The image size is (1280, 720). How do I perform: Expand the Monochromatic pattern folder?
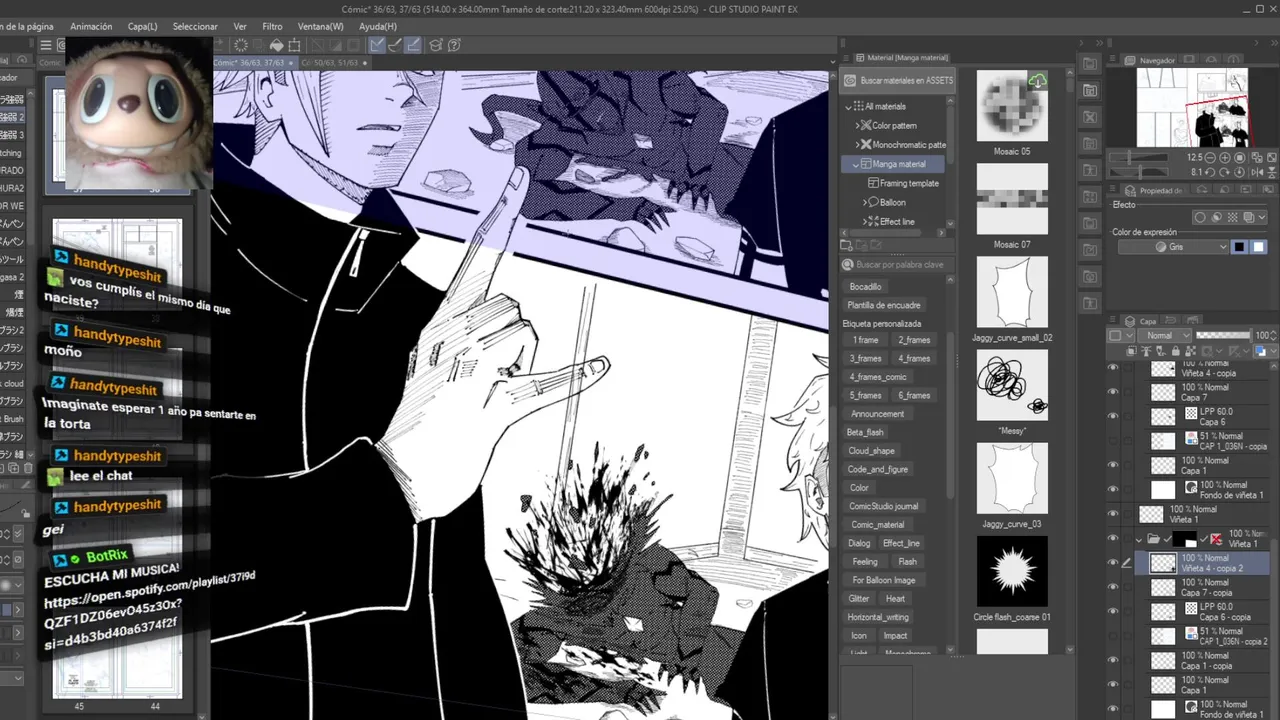coord(857,145)
